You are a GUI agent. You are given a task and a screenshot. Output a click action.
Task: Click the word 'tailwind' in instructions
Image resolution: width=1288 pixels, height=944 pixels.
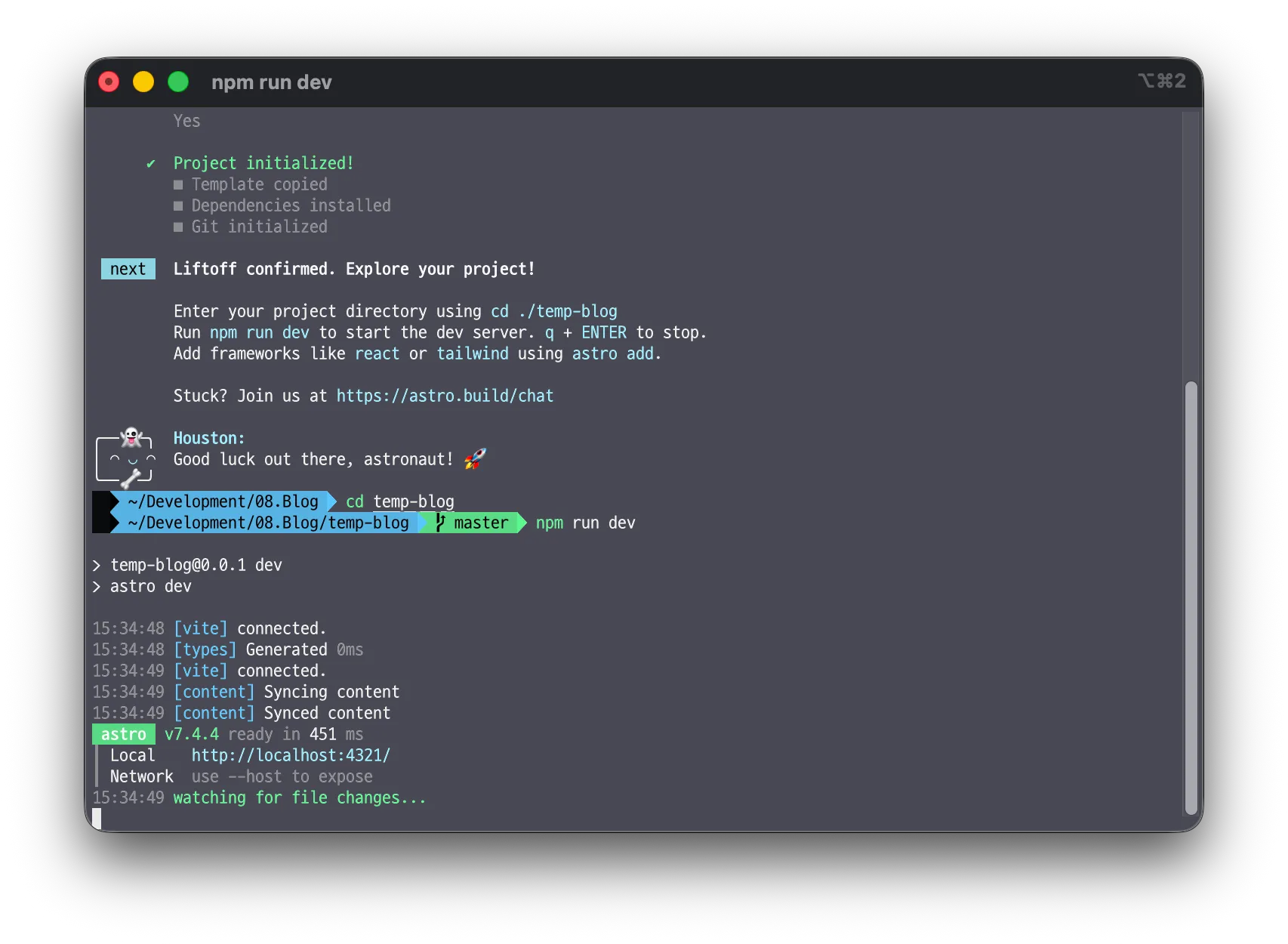coord(473,353)
